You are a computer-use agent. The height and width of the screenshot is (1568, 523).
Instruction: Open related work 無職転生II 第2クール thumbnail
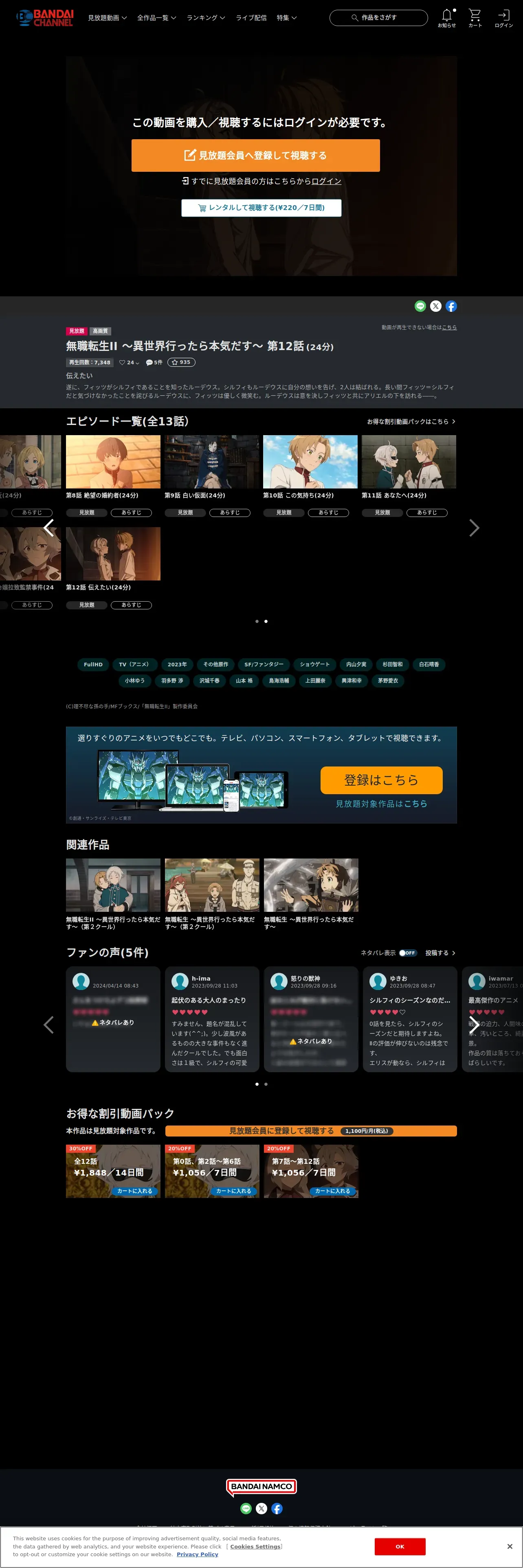(x=113, y=885)
